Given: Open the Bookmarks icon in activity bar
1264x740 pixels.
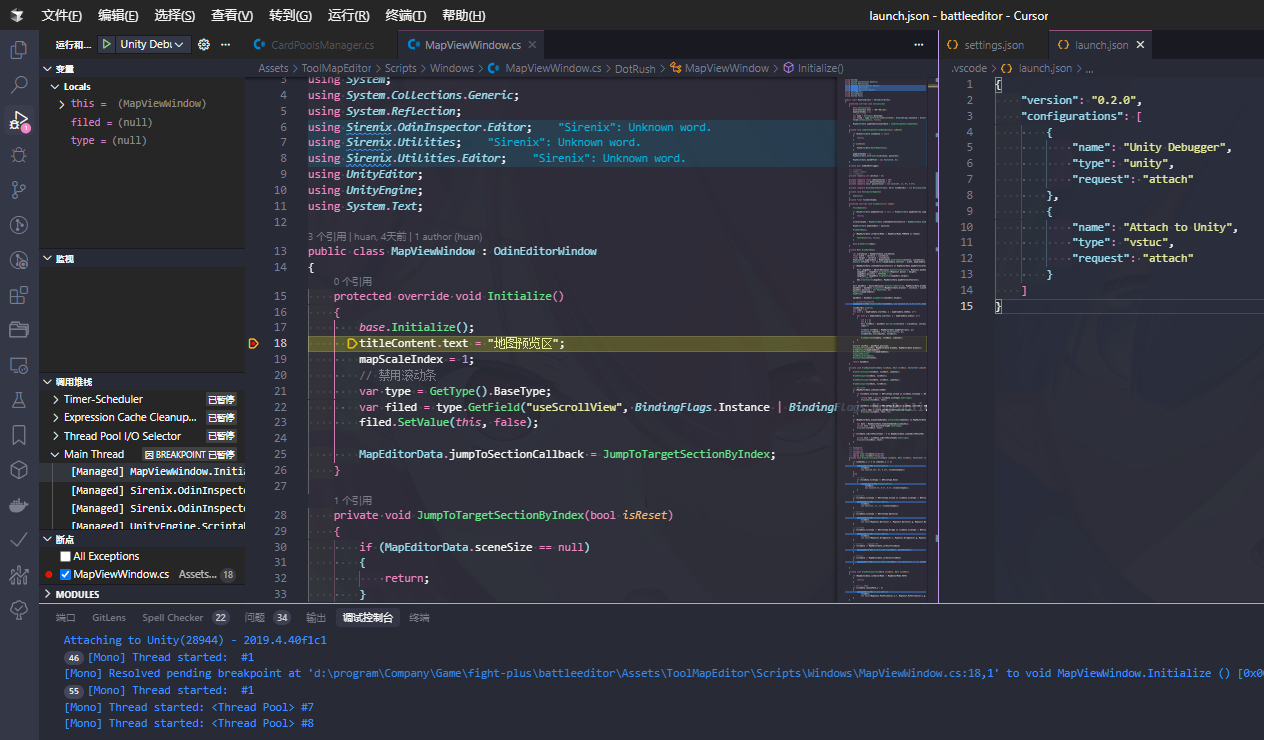Looking at the screenshot, I should click(x=18, y=435).
